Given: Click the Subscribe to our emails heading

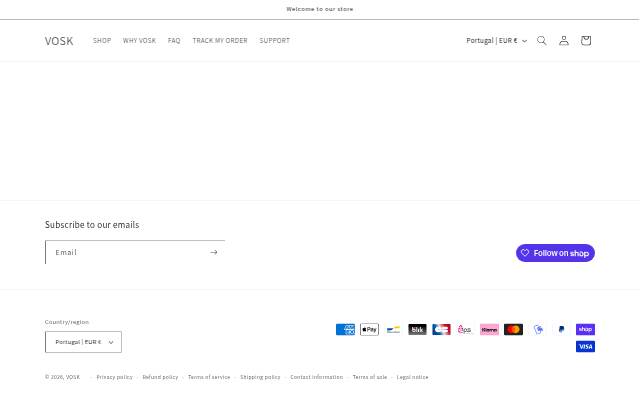Looking at the screenshot, I should 92,224.
